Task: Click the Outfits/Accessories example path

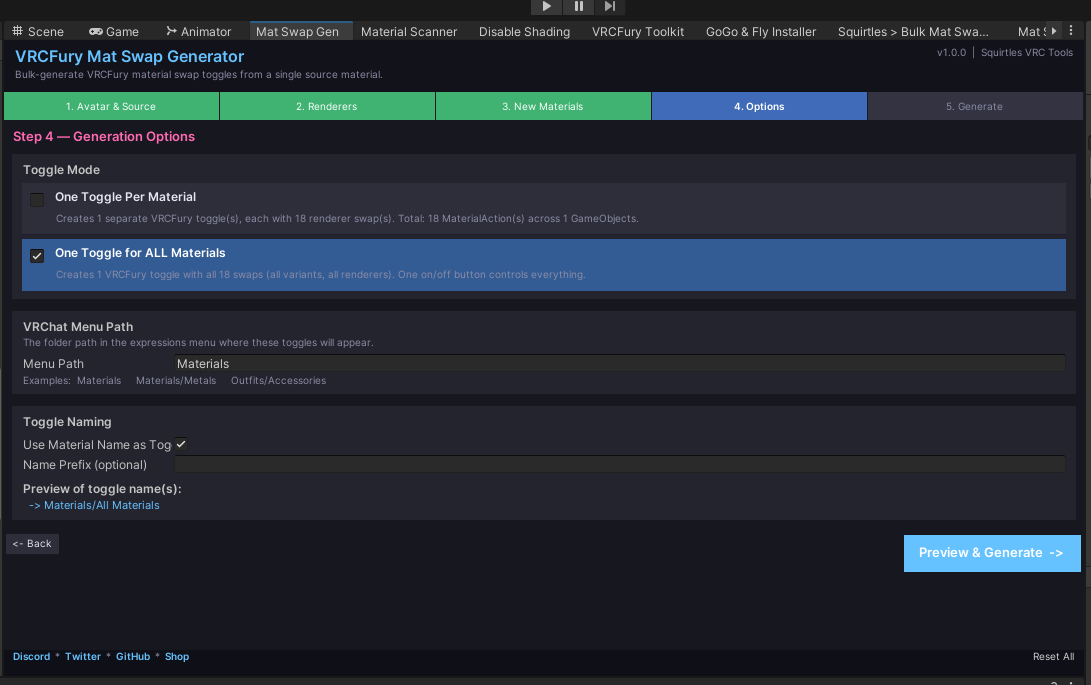Action: [278, 381]
